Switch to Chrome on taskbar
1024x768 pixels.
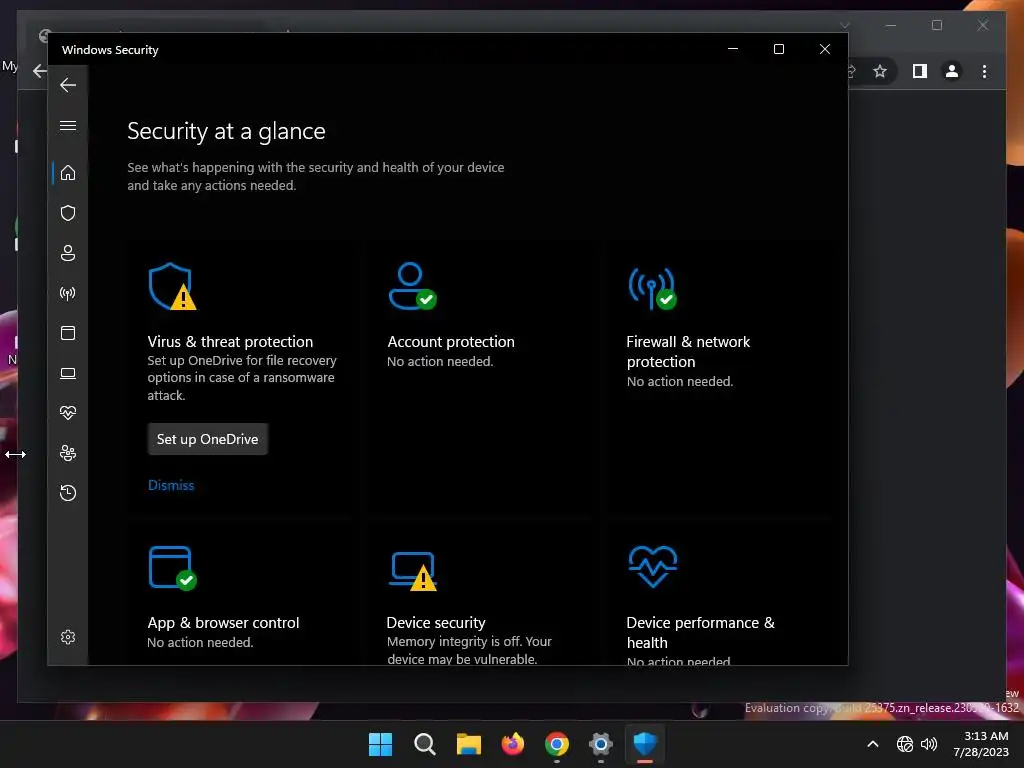[x=556, y=744]
